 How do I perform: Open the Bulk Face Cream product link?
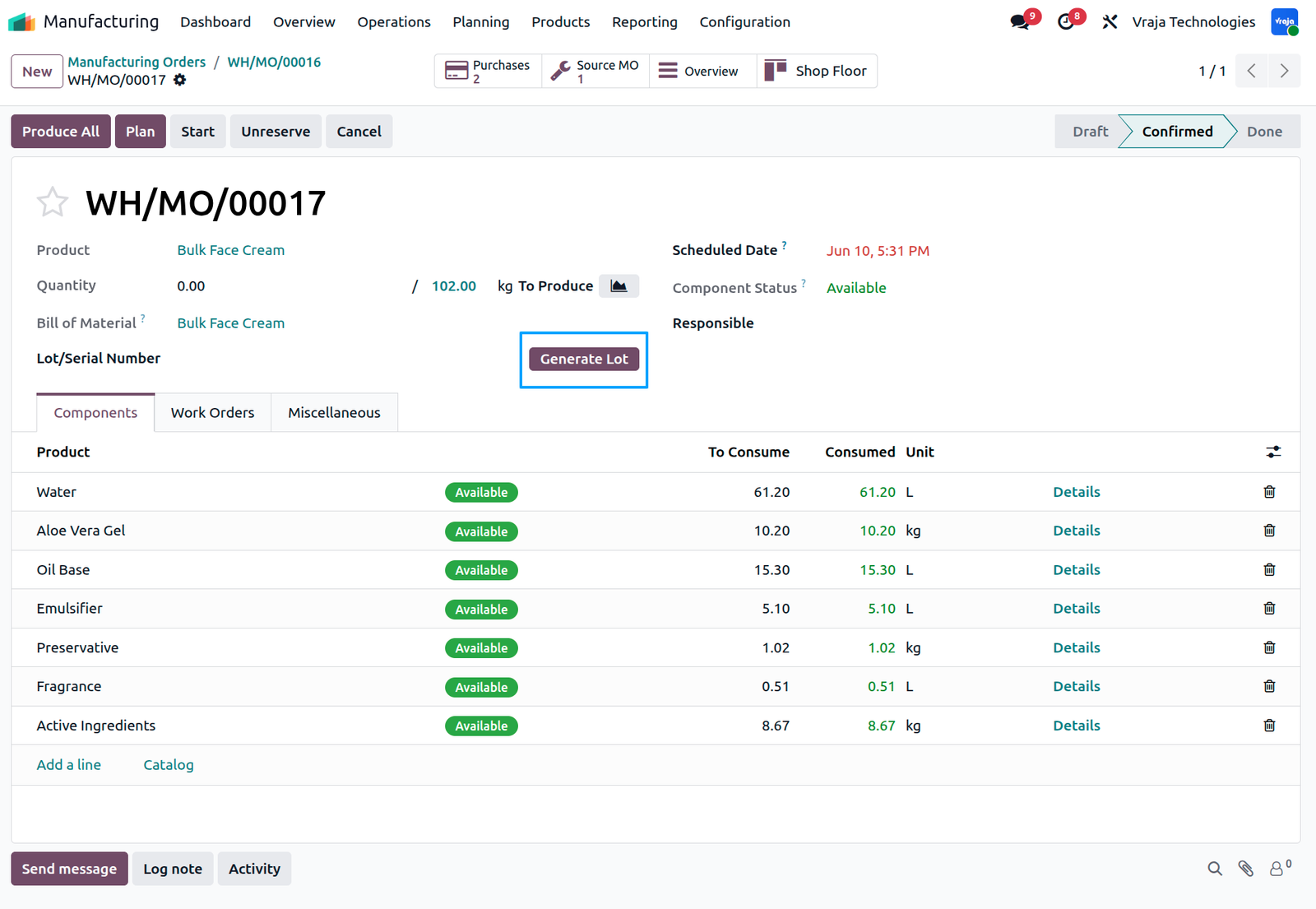coord(231,250)
